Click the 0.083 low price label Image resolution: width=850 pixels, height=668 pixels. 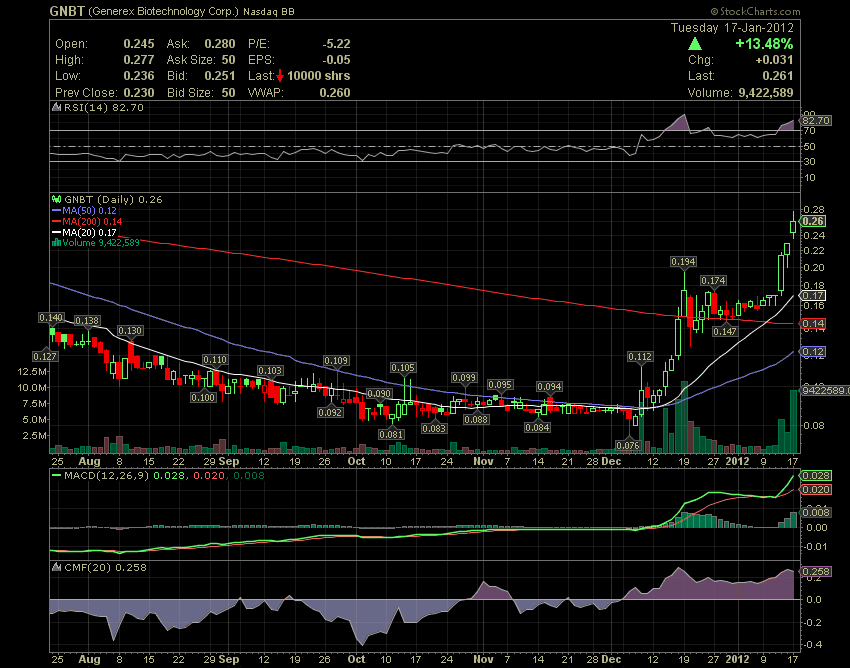coord(434,428)
